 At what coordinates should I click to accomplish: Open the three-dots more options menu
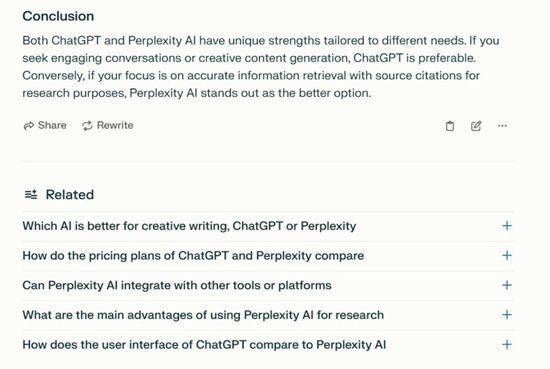(x=502, y=126)
